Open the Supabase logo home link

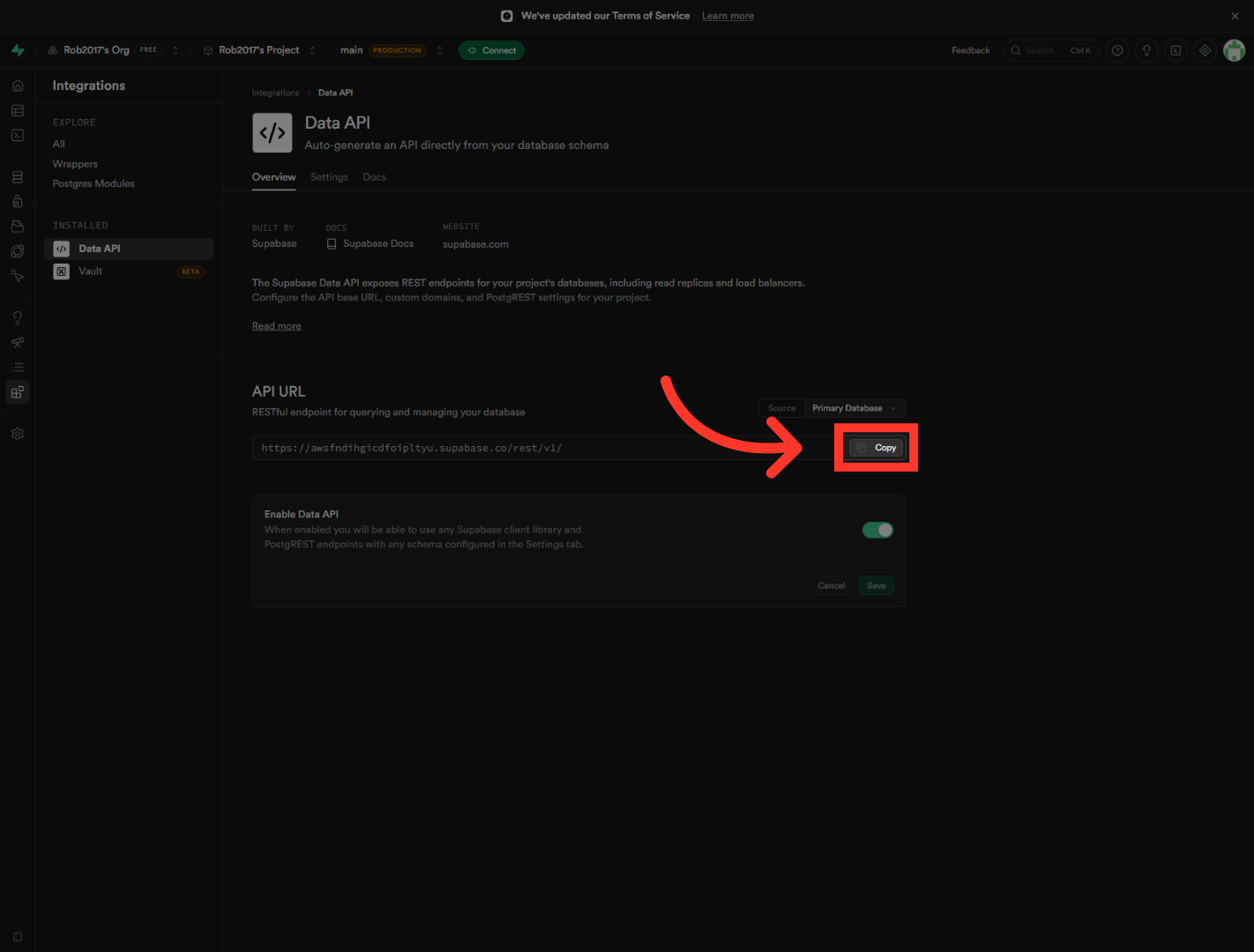(x=18, y=50)
